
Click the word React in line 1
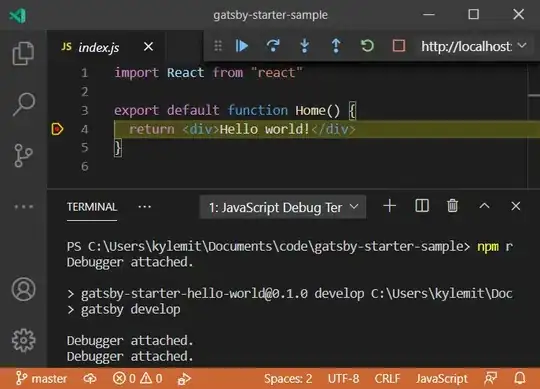pos(185,73)
